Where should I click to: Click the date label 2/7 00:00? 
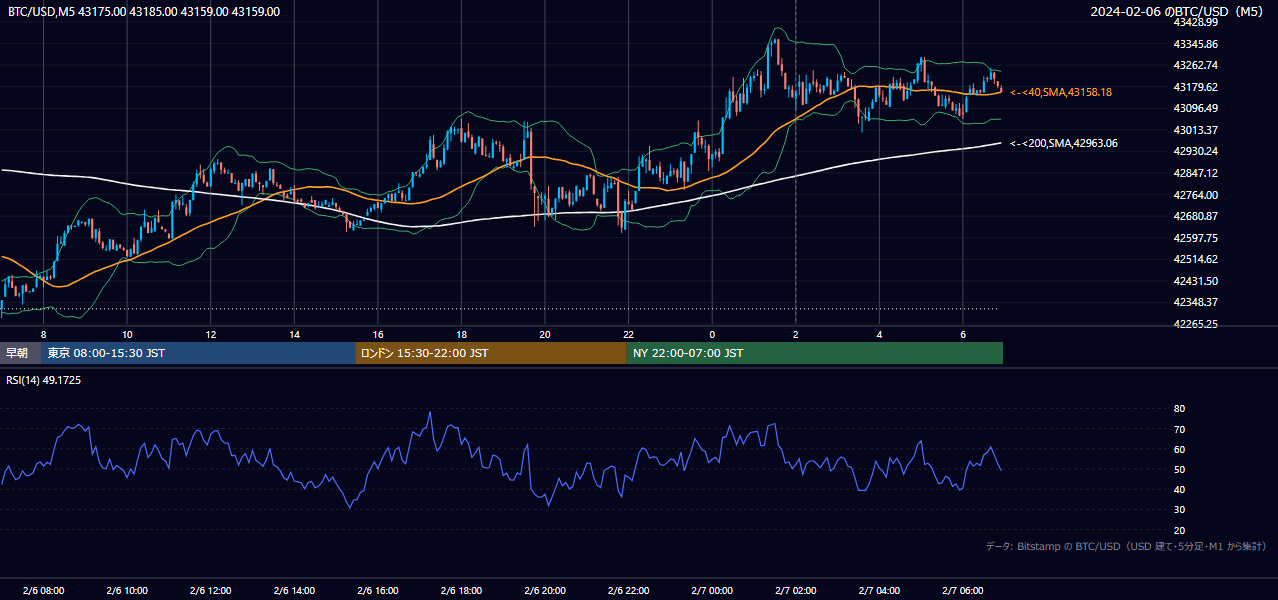click(x=712, y=590)
